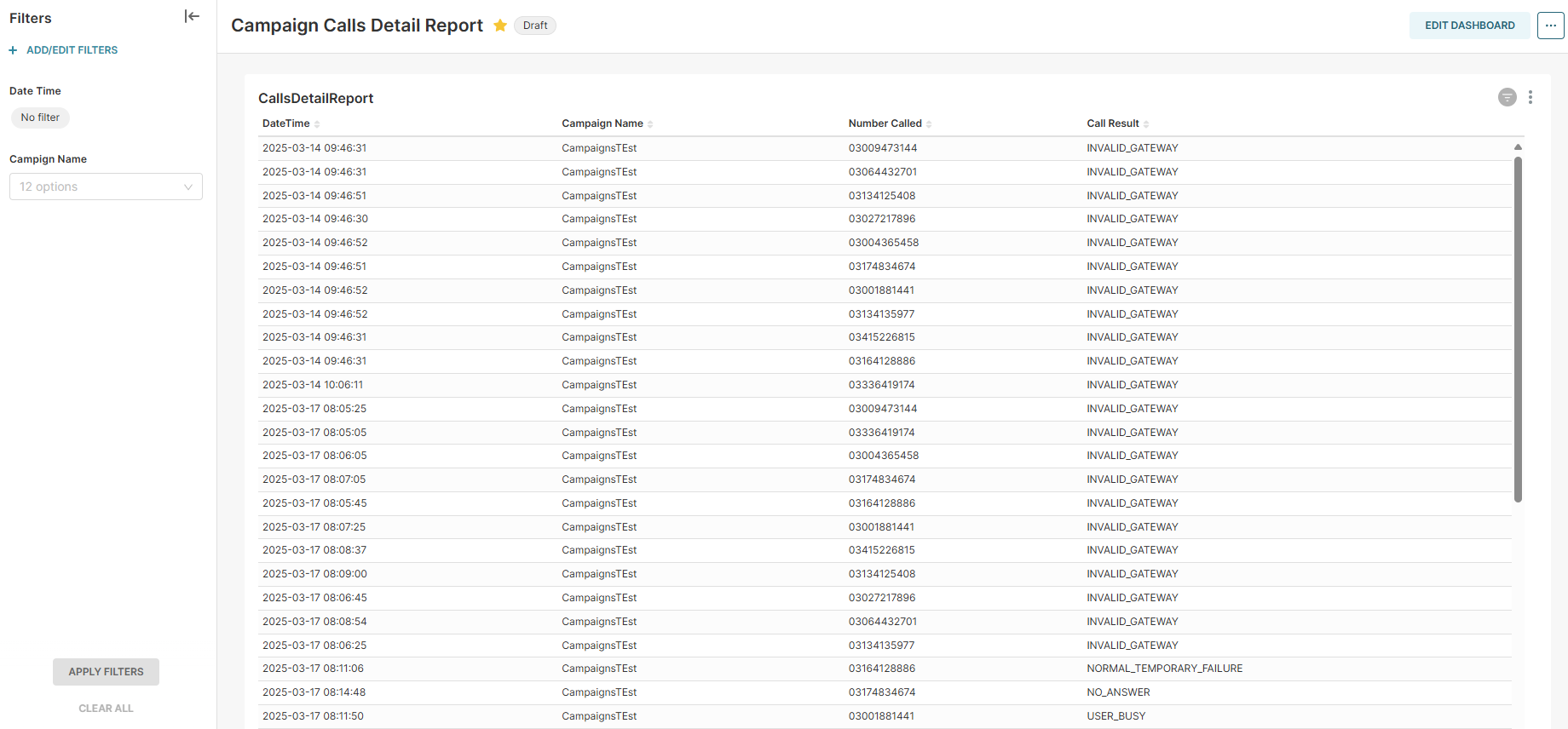
Task: Click the applied filters indicator on chart
Action: coord(1507,97)
